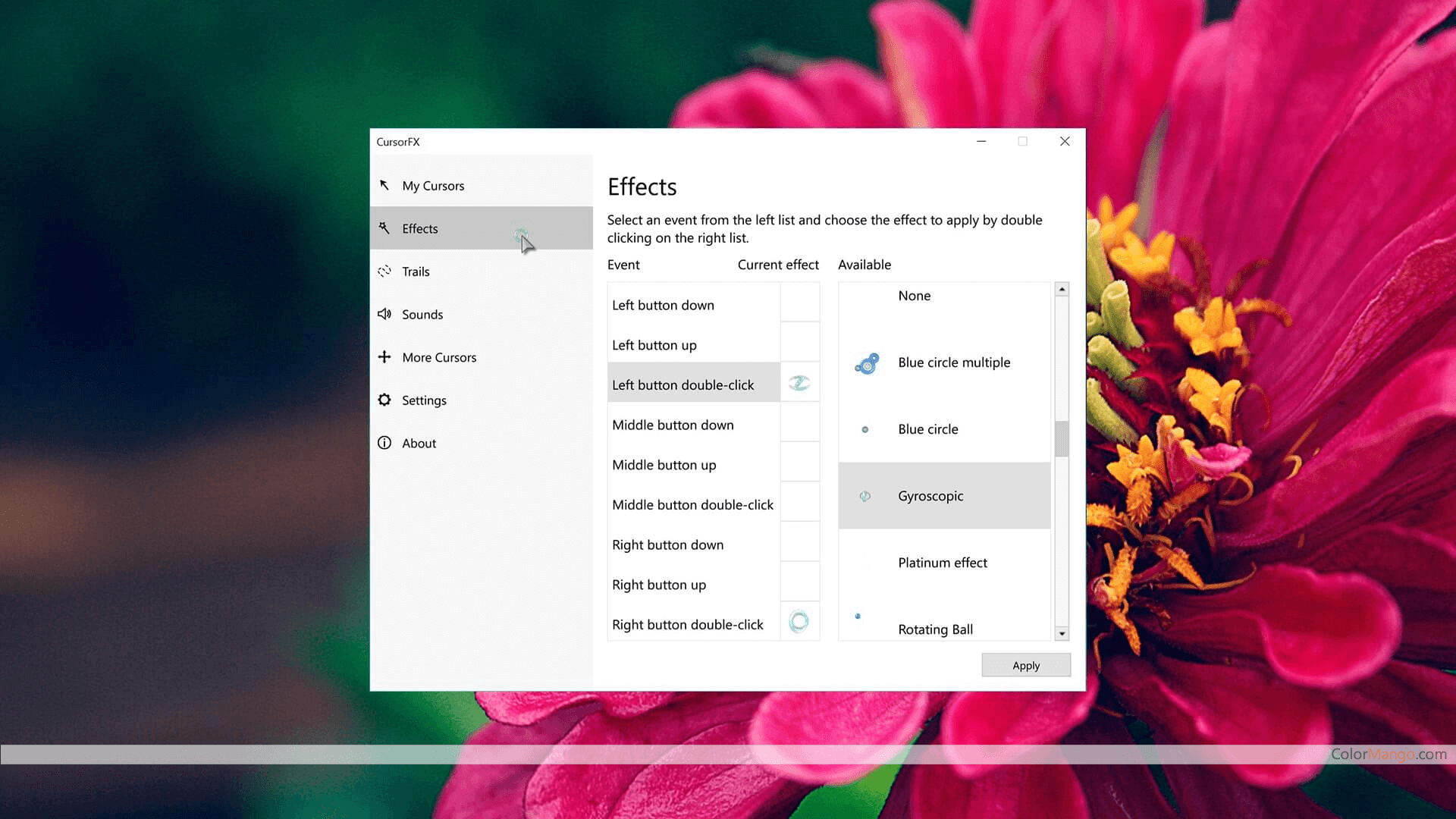Apply the selected effect with Apply button

(x=1026, y=665)
